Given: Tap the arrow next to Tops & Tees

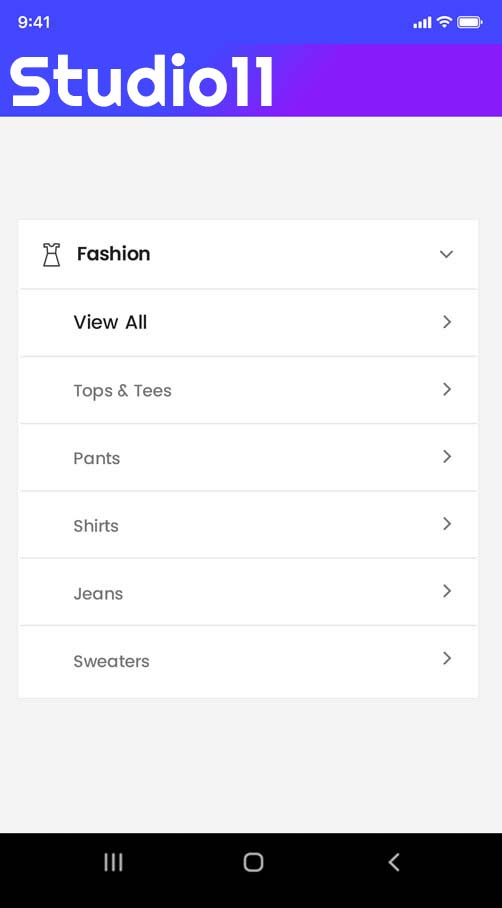Looking at the screenshot, I should pos(446,389).
